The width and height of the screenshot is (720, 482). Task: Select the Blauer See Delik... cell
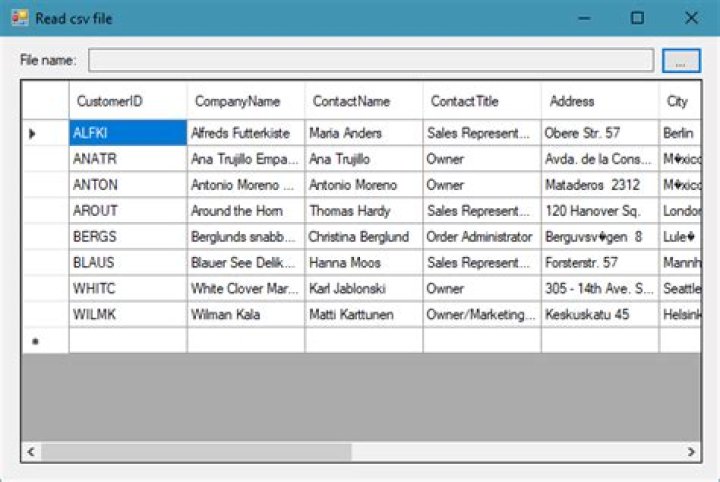246,263
